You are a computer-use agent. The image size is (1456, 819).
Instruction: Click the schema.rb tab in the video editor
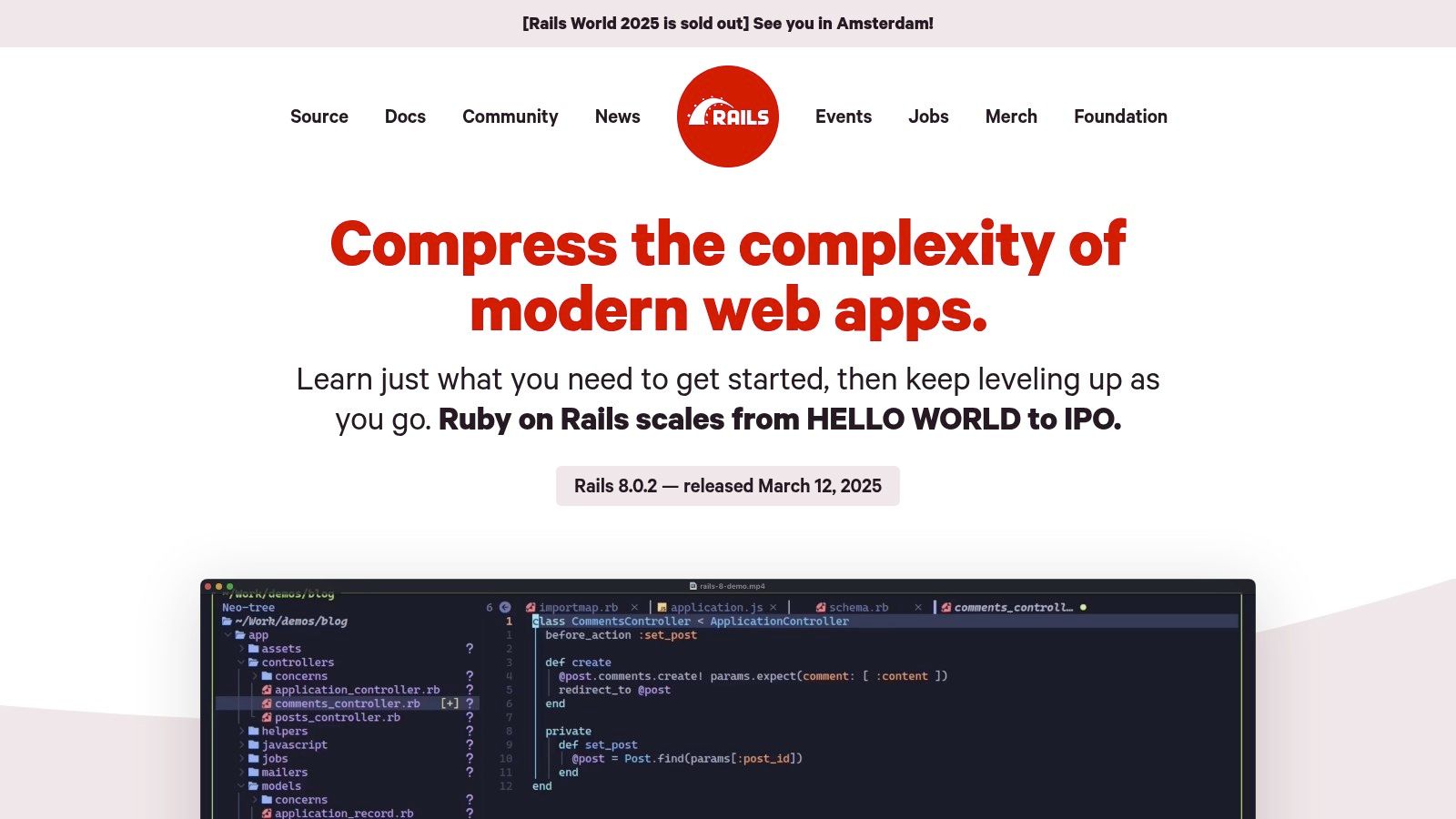click(859, 607)
